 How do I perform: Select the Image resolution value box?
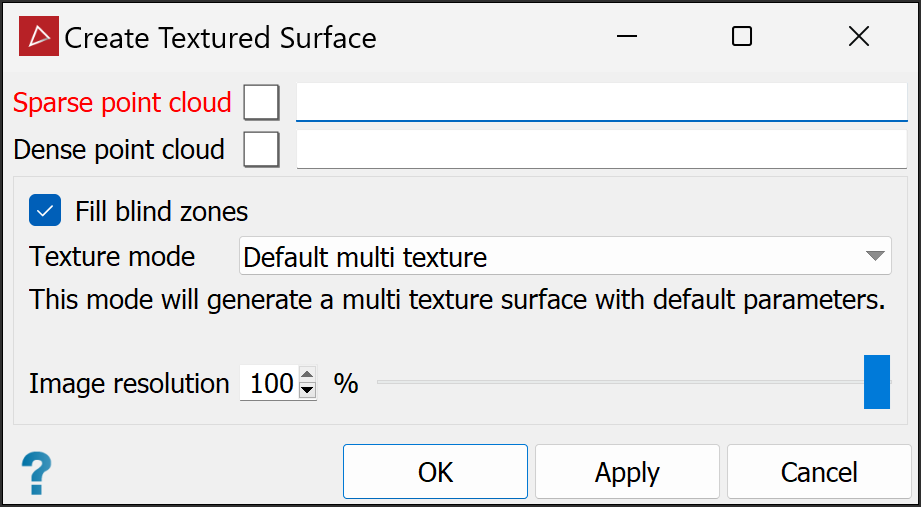[x=271, y=383]
